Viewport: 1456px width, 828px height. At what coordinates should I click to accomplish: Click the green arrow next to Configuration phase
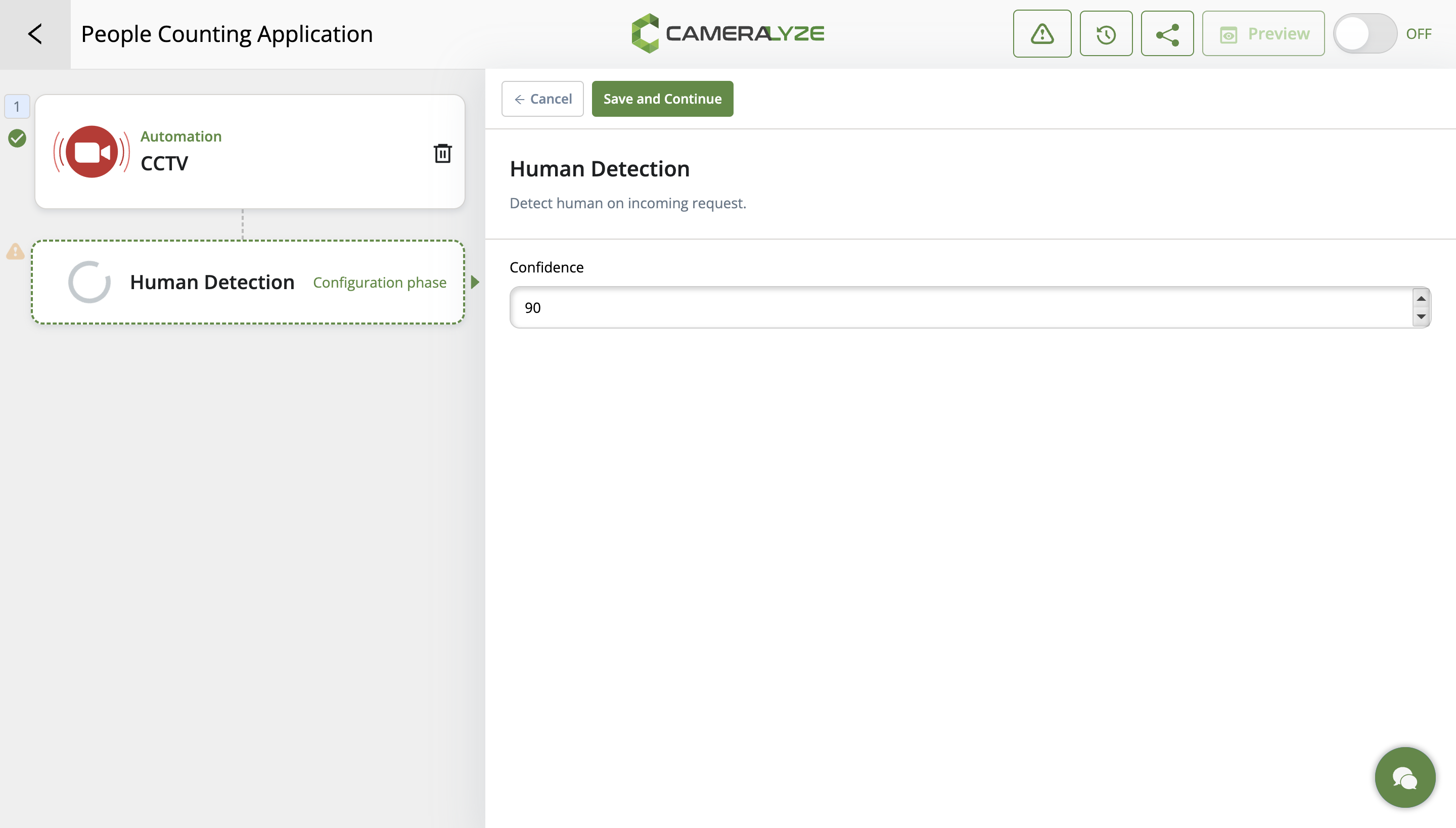[475, 282]
